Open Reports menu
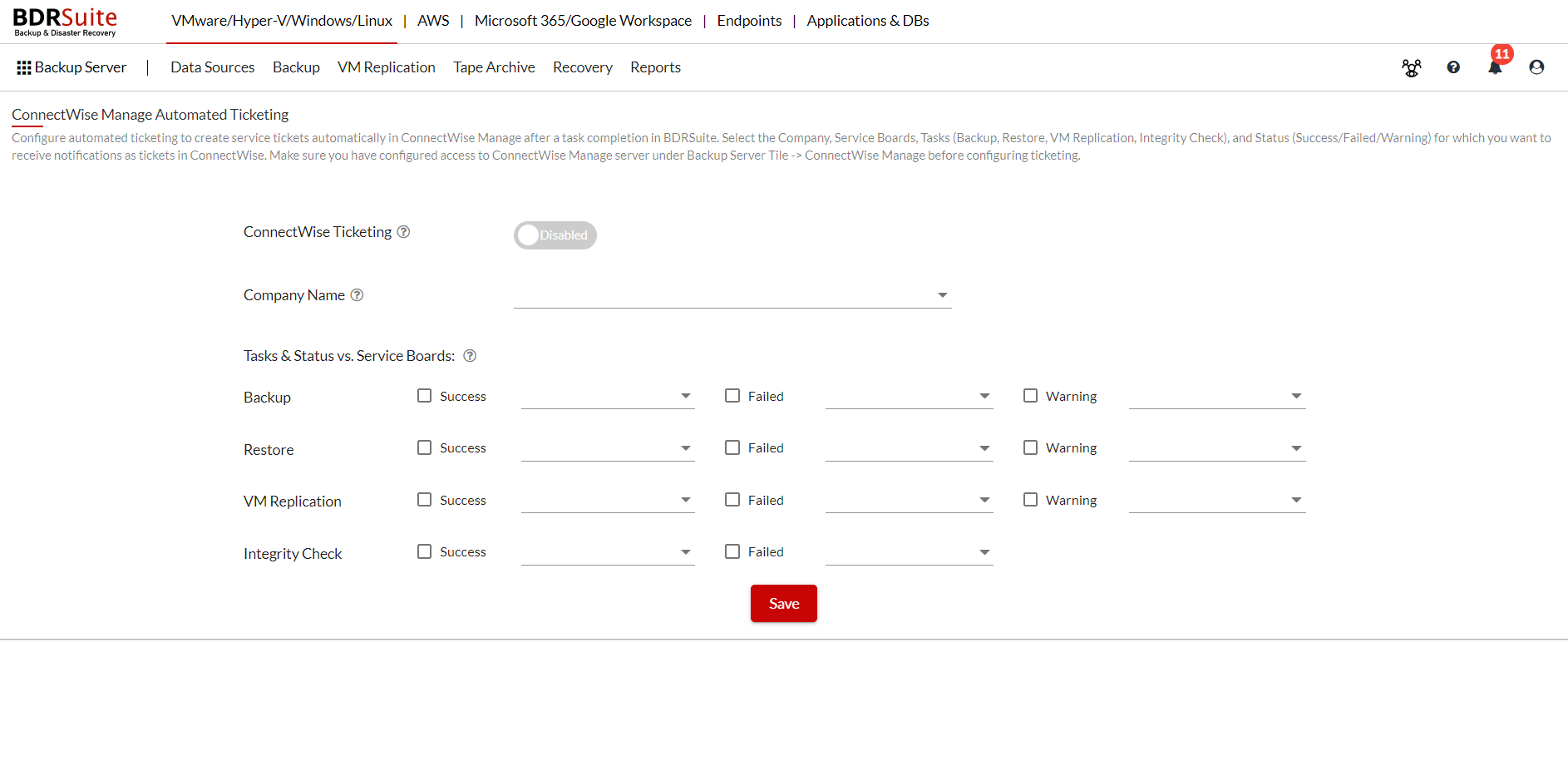Image resolution: width=1568 pixels, height=761 pixels. point(655,67)
